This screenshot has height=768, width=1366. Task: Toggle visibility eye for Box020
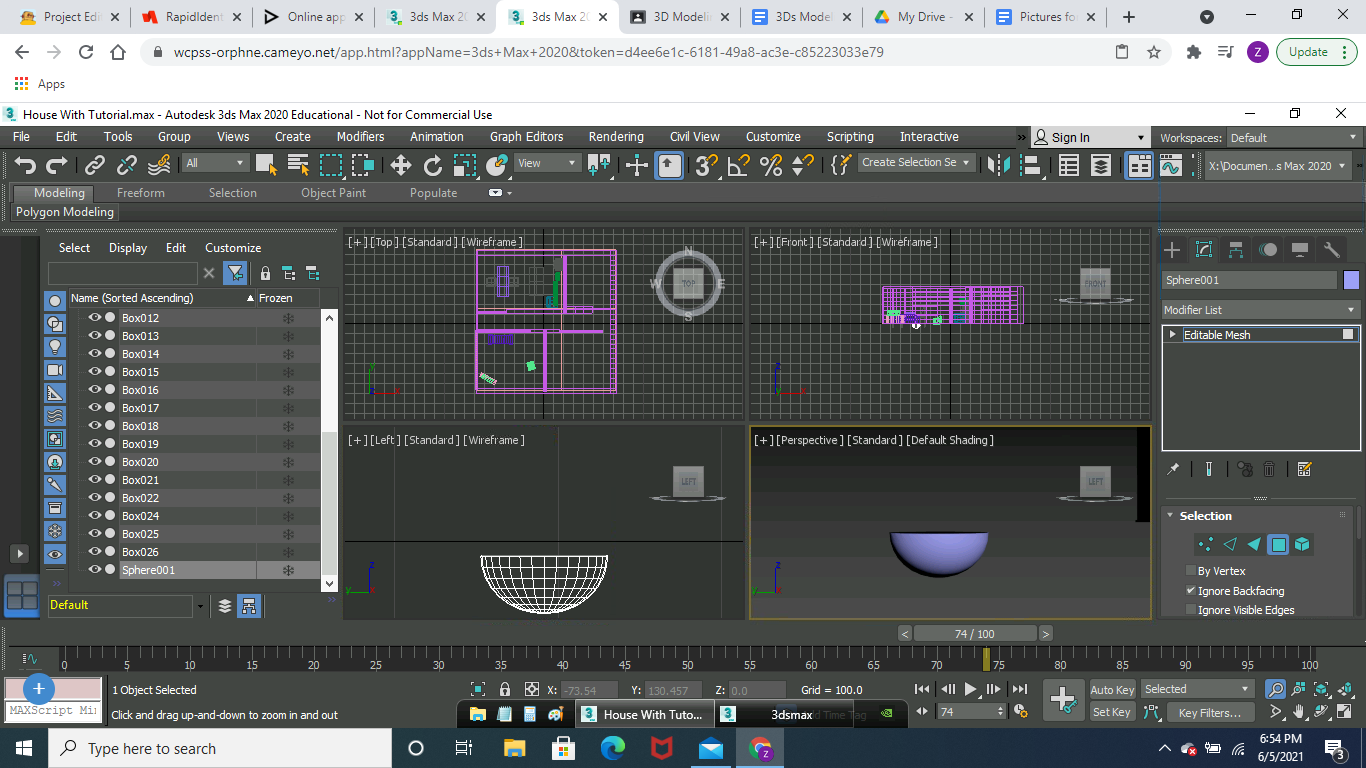(95, 462)
